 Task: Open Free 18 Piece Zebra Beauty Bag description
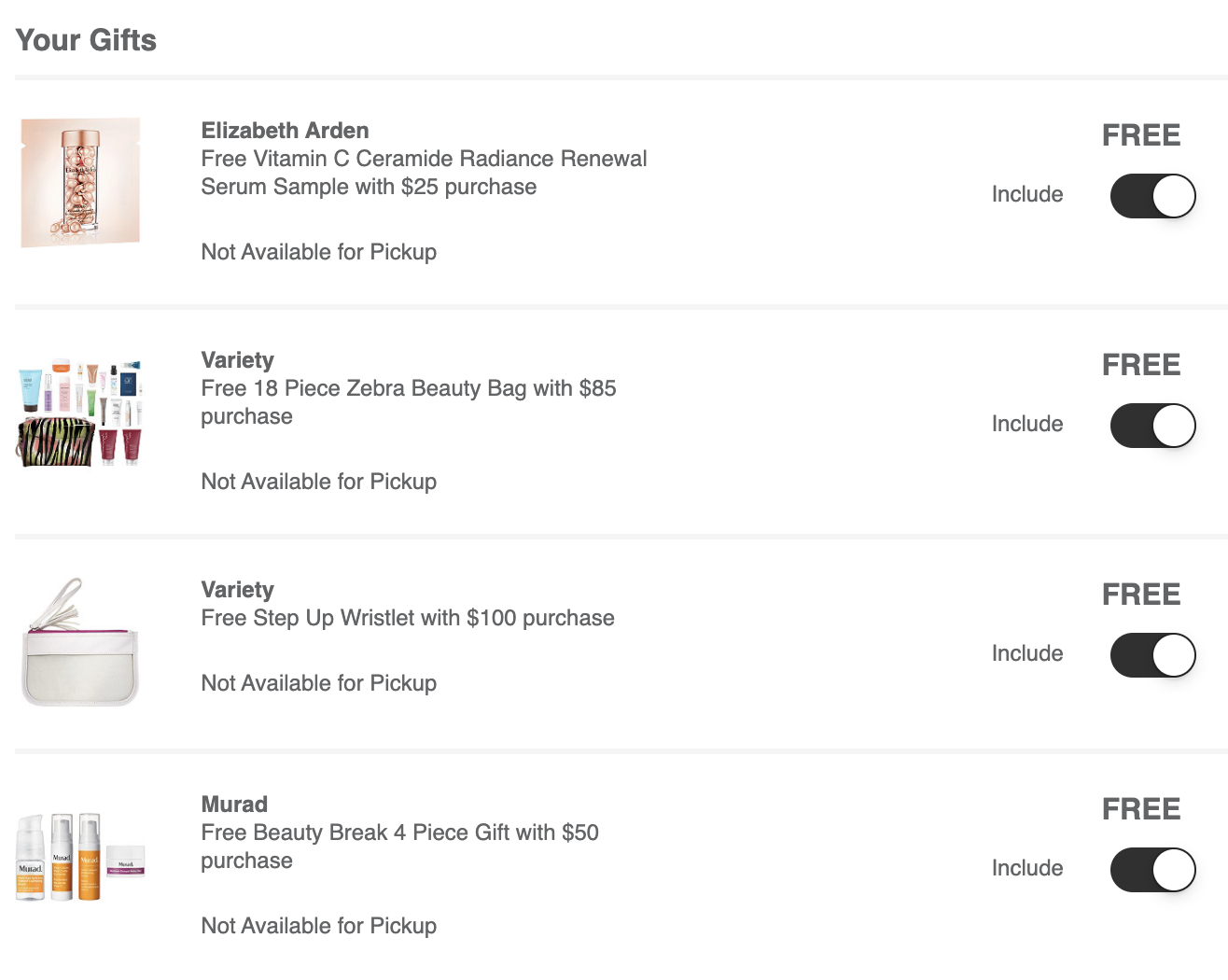click(409, 402)
